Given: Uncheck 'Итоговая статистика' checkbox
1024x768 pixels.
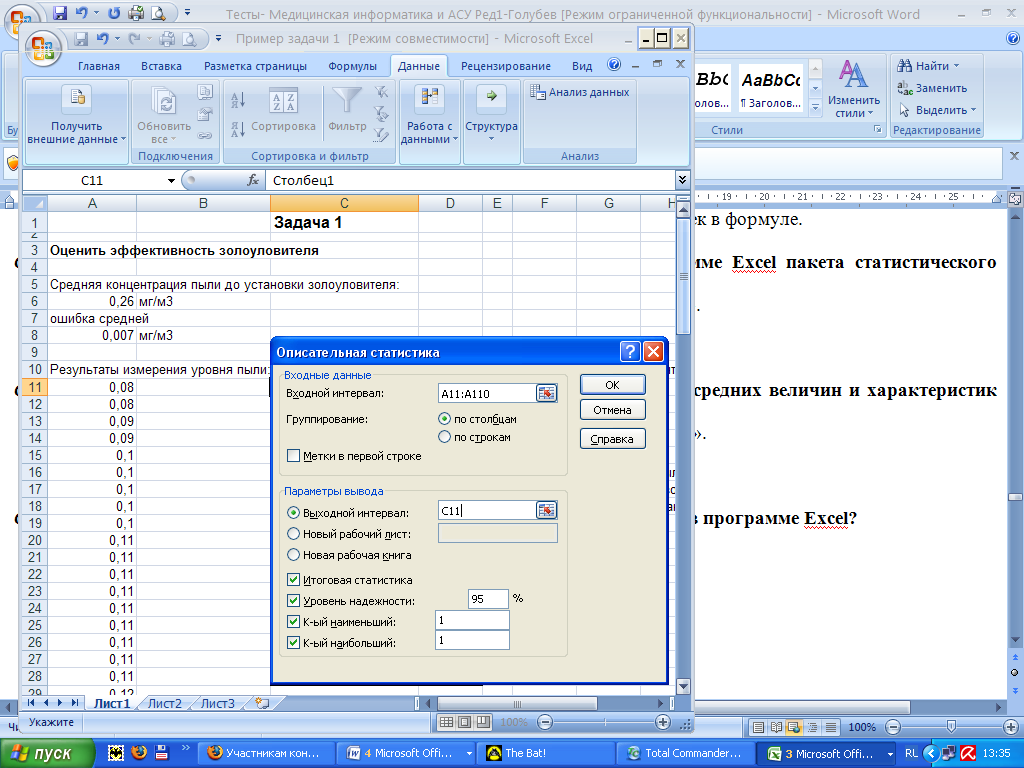Looking at the screenshot, I should click(x=294, y=580).
